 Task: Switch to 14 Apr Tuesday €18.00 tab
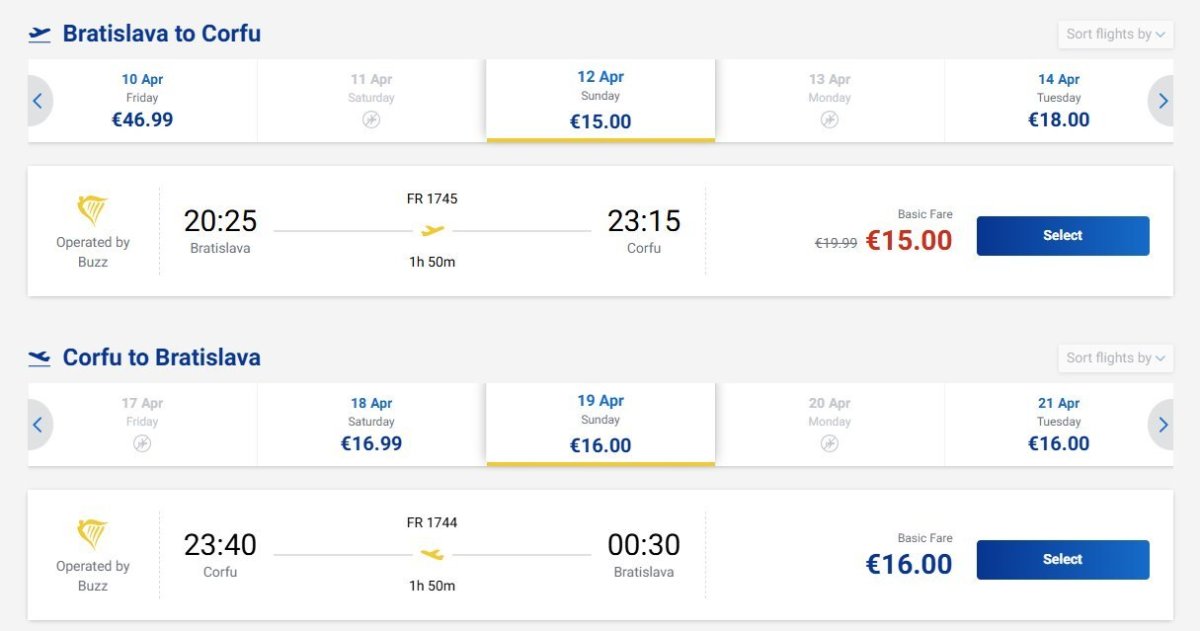(x=1058, y=100)
